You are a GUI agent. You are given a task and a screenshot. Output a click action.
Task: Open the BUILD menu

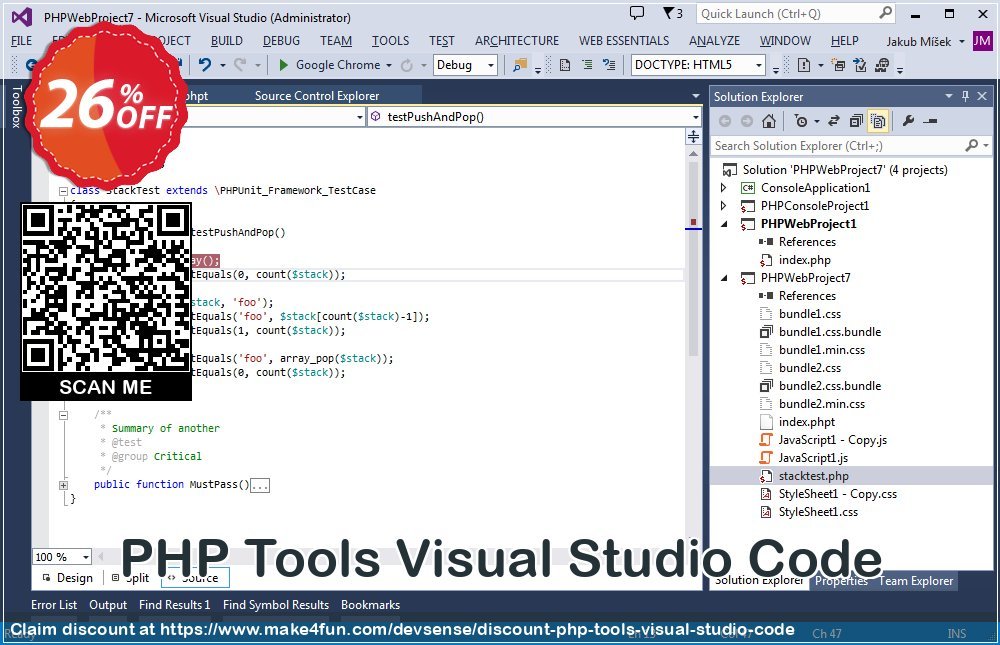[226, 41]
